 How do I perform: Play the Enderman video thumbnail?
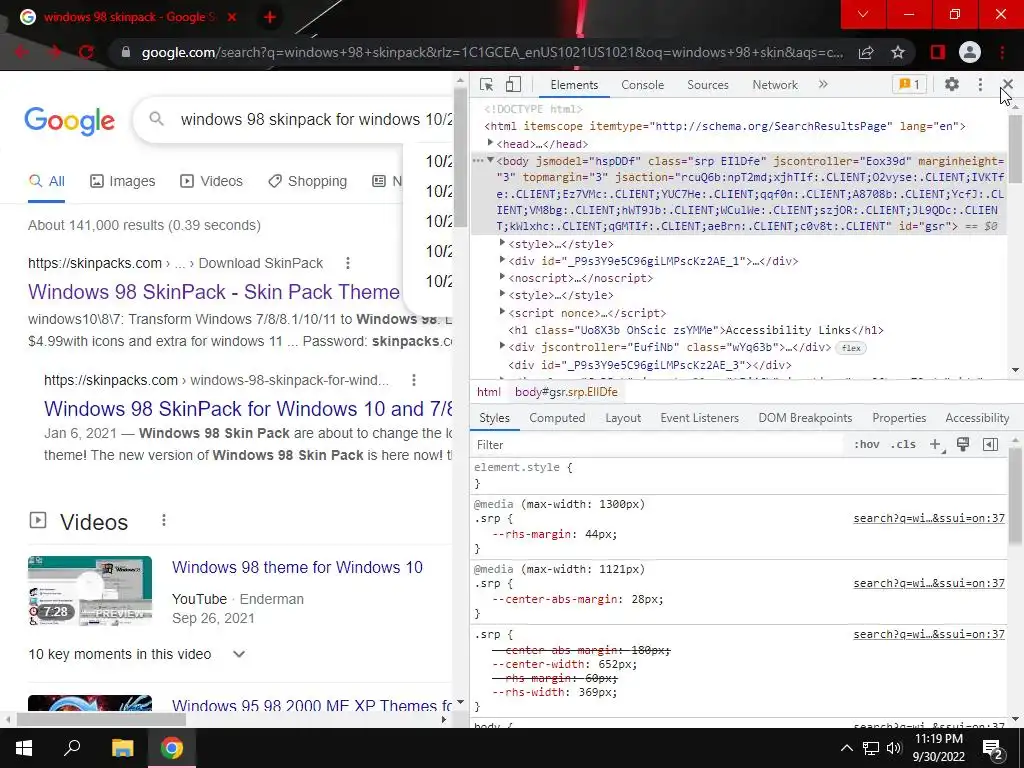[x=90, y=591]
